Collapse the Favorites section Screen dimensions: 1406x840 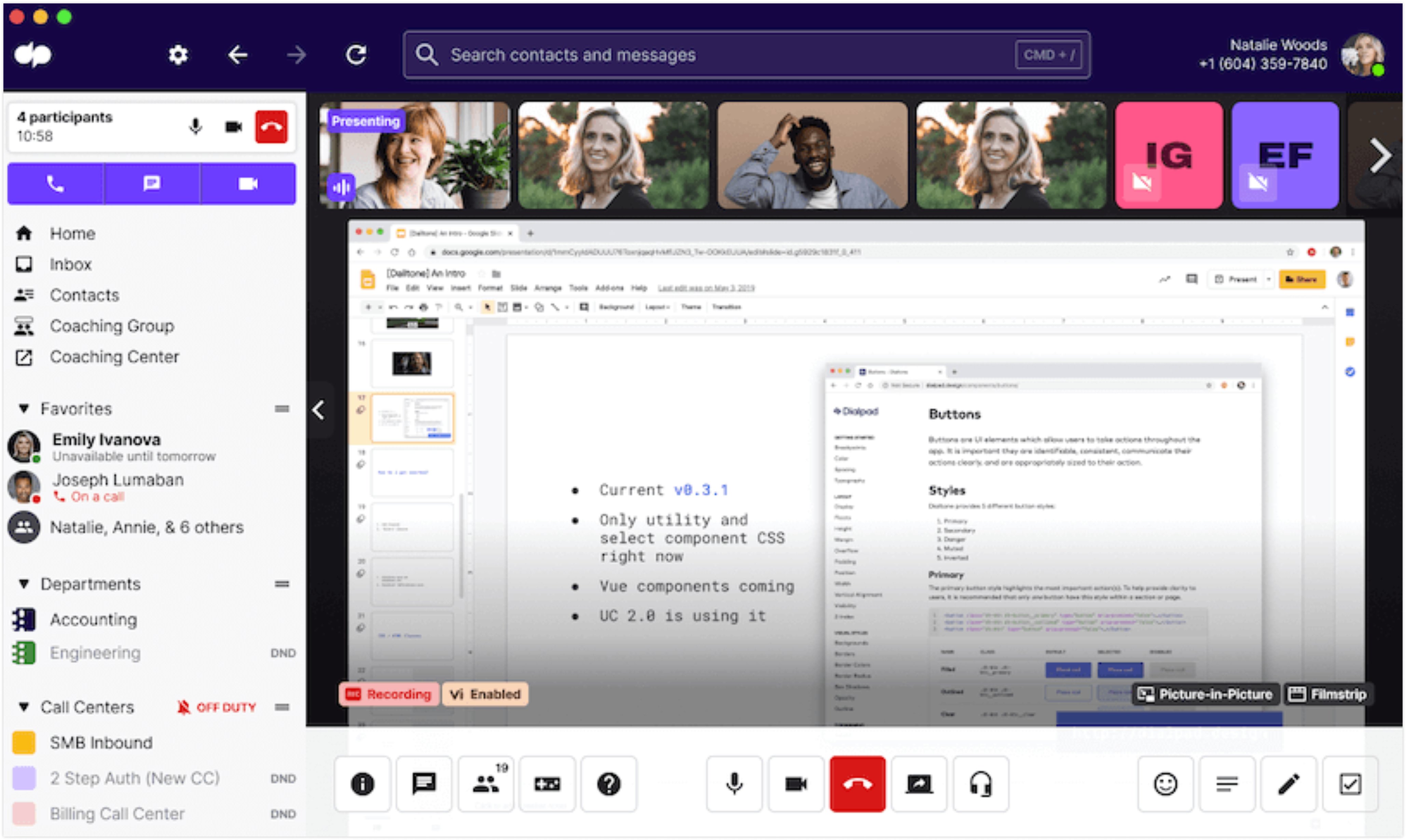(24, 409)
